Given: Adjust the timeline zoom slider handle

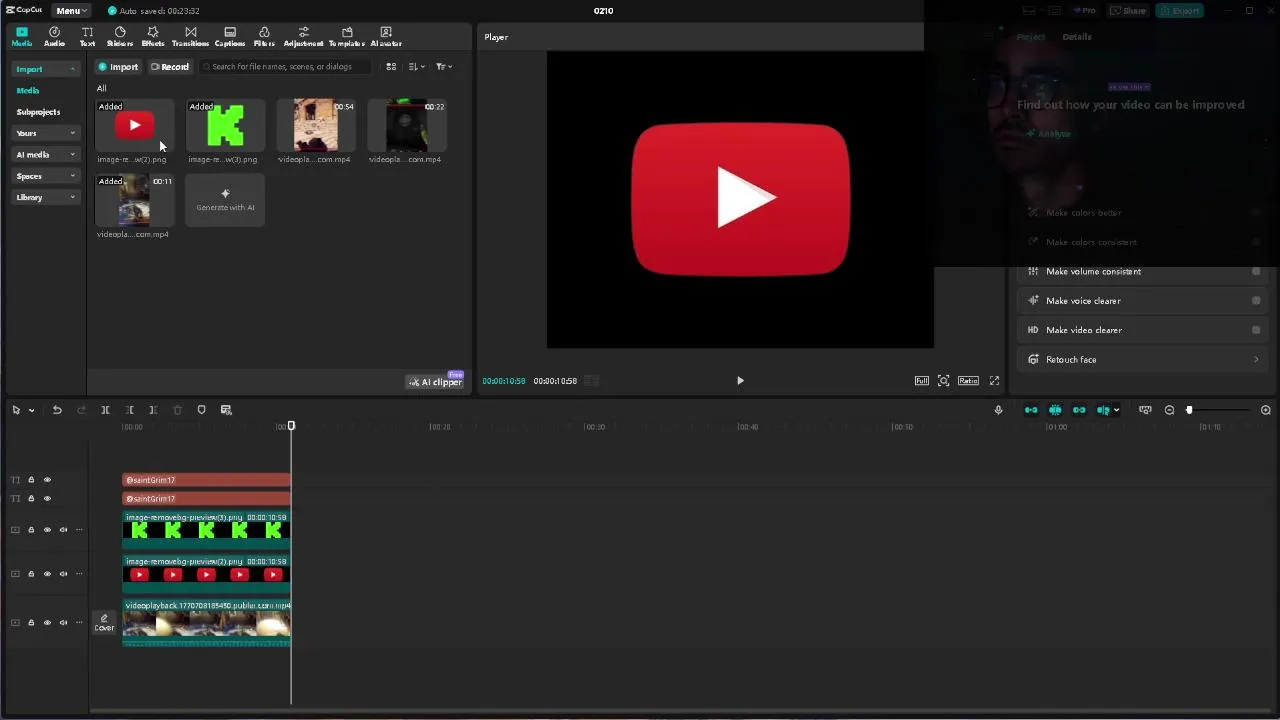Looking at the screenshot, I should point(1189,410).
